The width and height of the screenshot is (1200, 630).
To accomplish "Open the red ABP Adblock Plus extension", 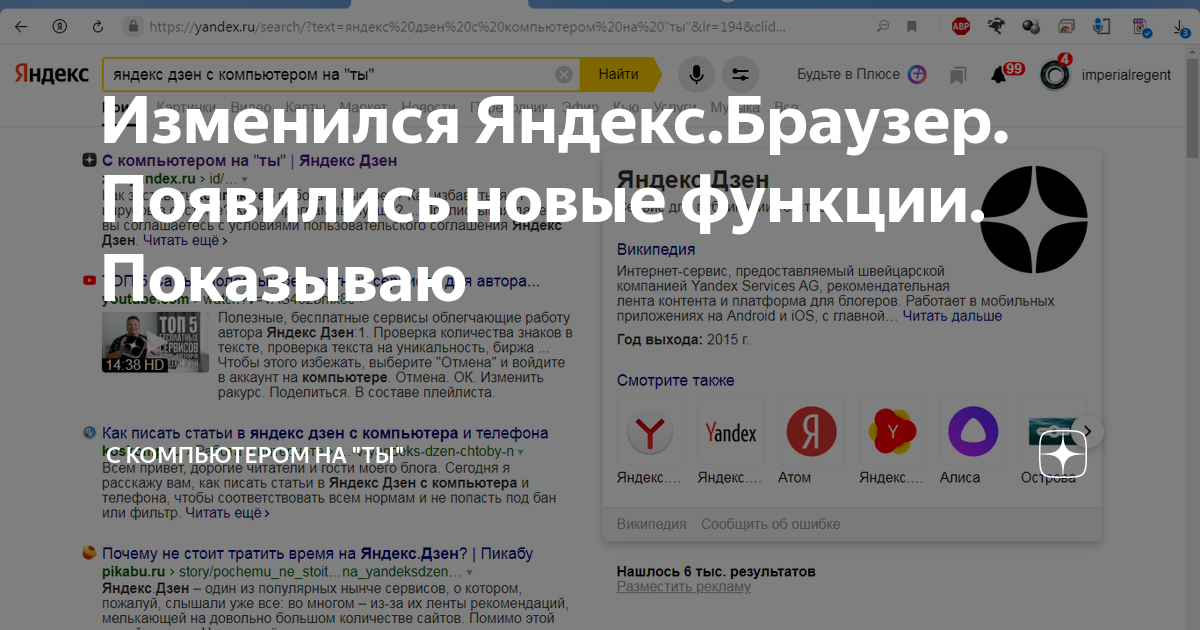I will (x=960, y=28).
